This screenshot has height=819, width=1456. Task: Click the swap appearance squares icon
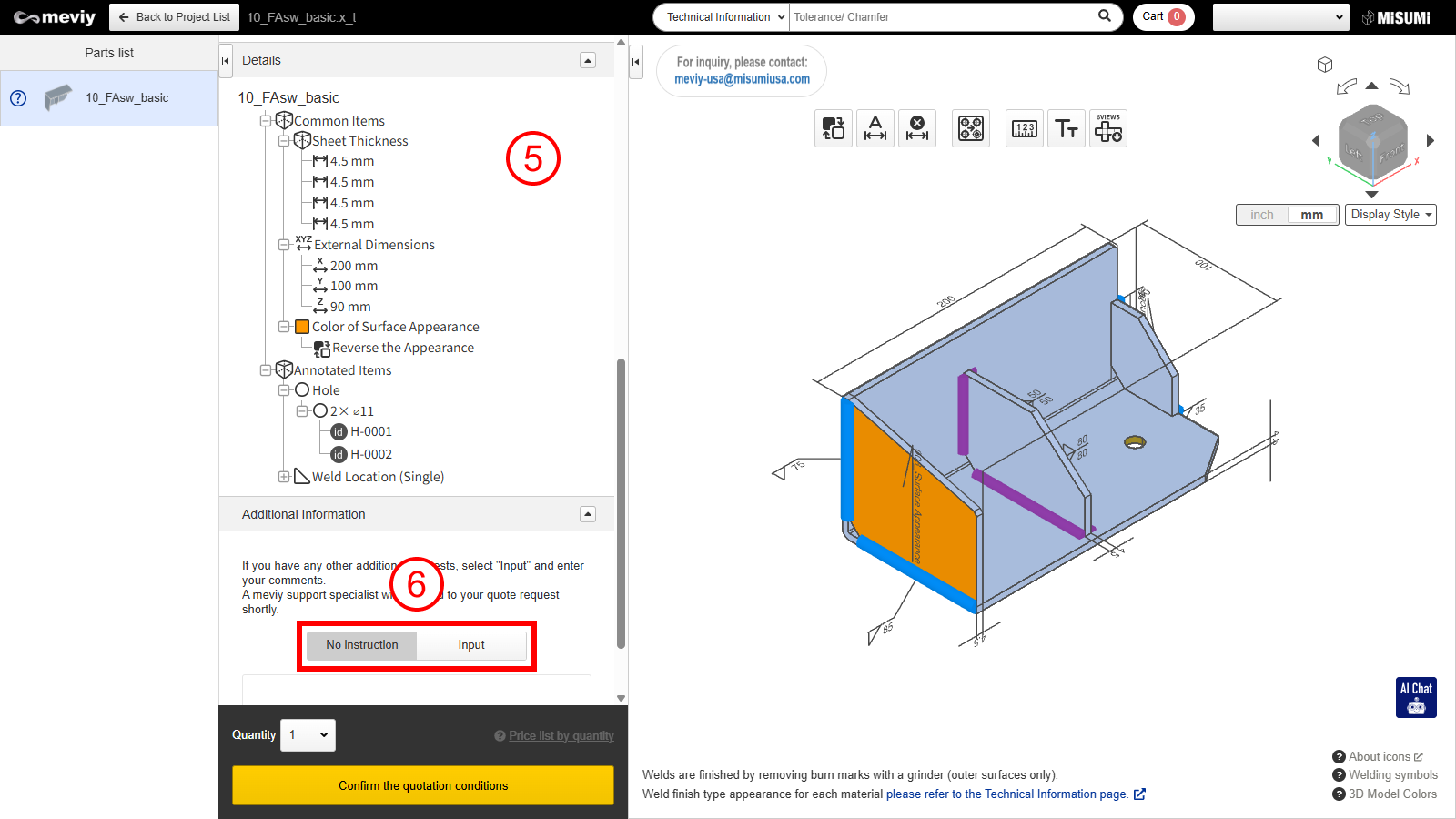pyautogui.click(x=833, y=129)
